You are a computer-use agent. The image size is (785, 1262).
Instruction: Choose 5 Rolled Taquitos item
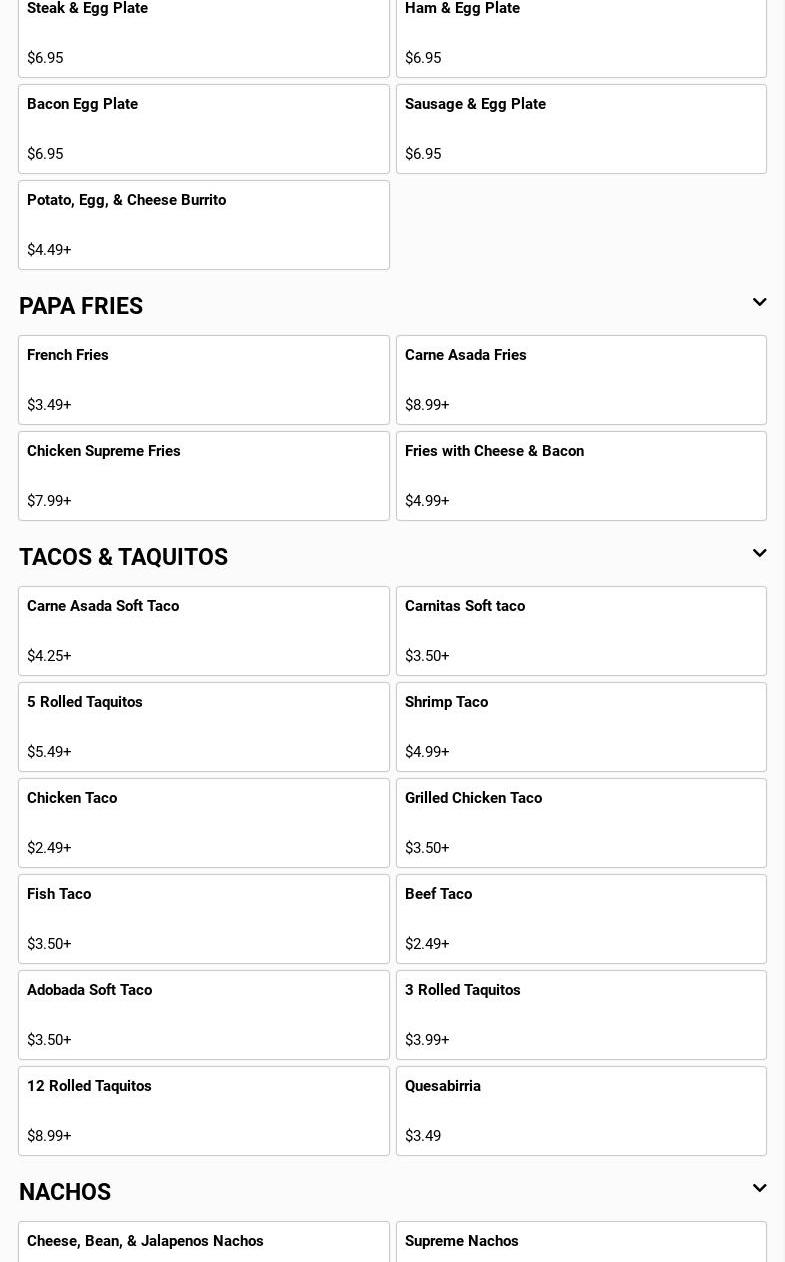(x=203, y=727)
